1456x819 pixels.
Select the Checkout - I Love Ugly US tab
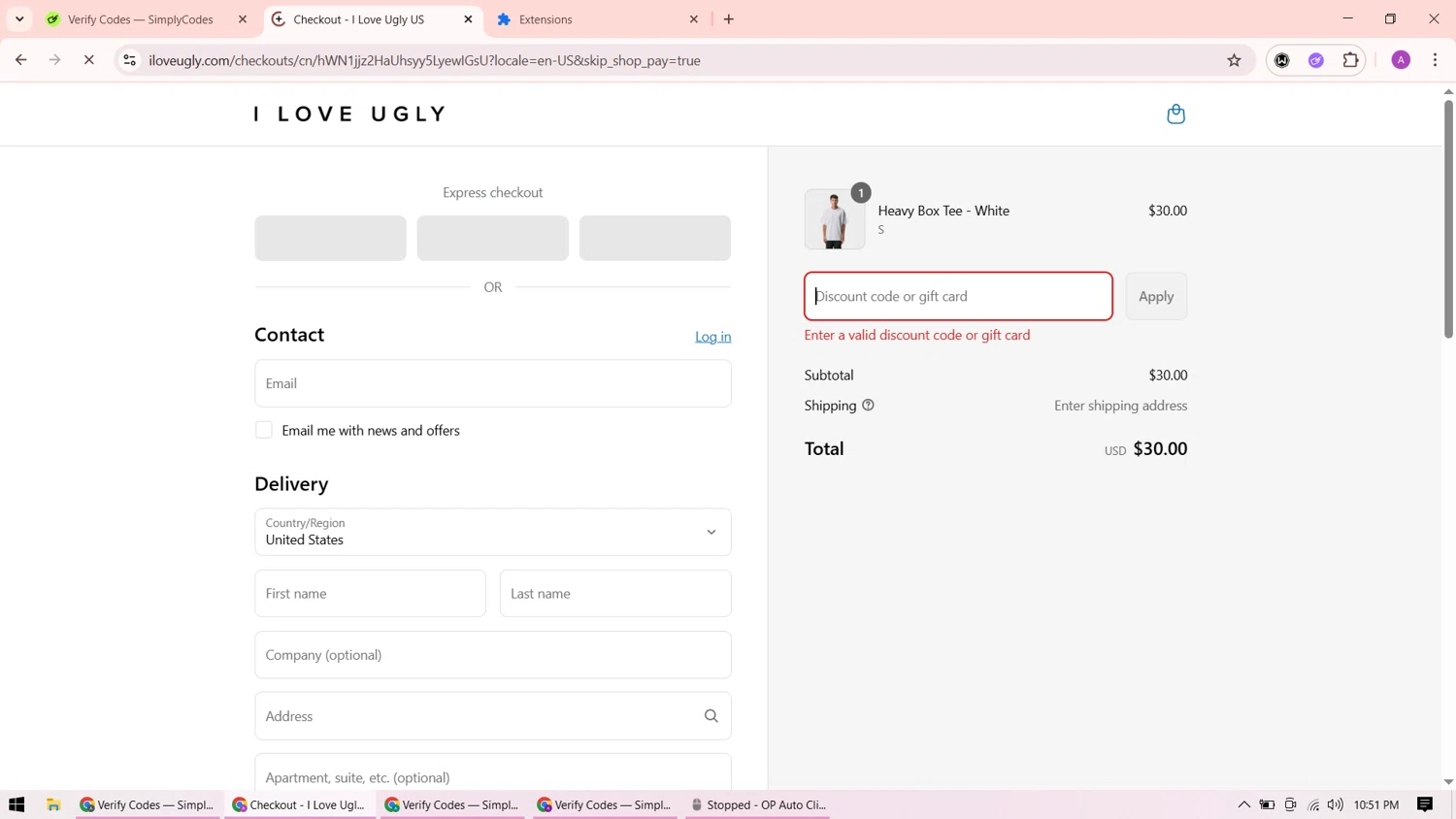tap(359, 19)
